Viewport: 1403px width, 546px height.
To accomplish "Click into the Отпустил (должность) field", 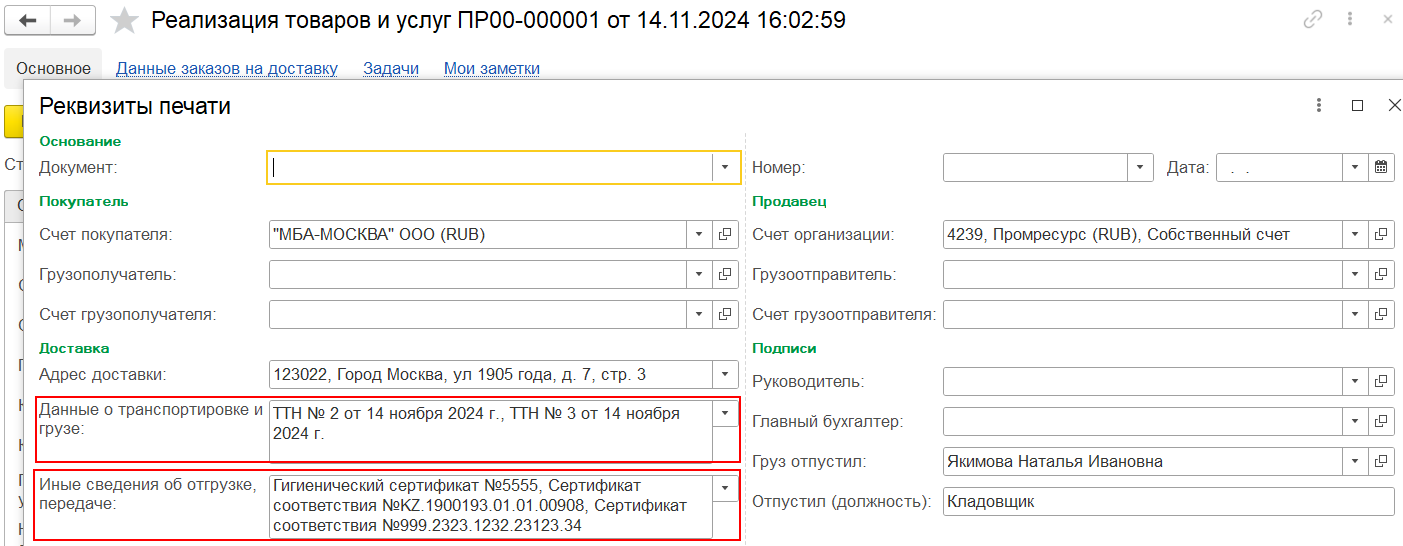I will pos(1167,502).
